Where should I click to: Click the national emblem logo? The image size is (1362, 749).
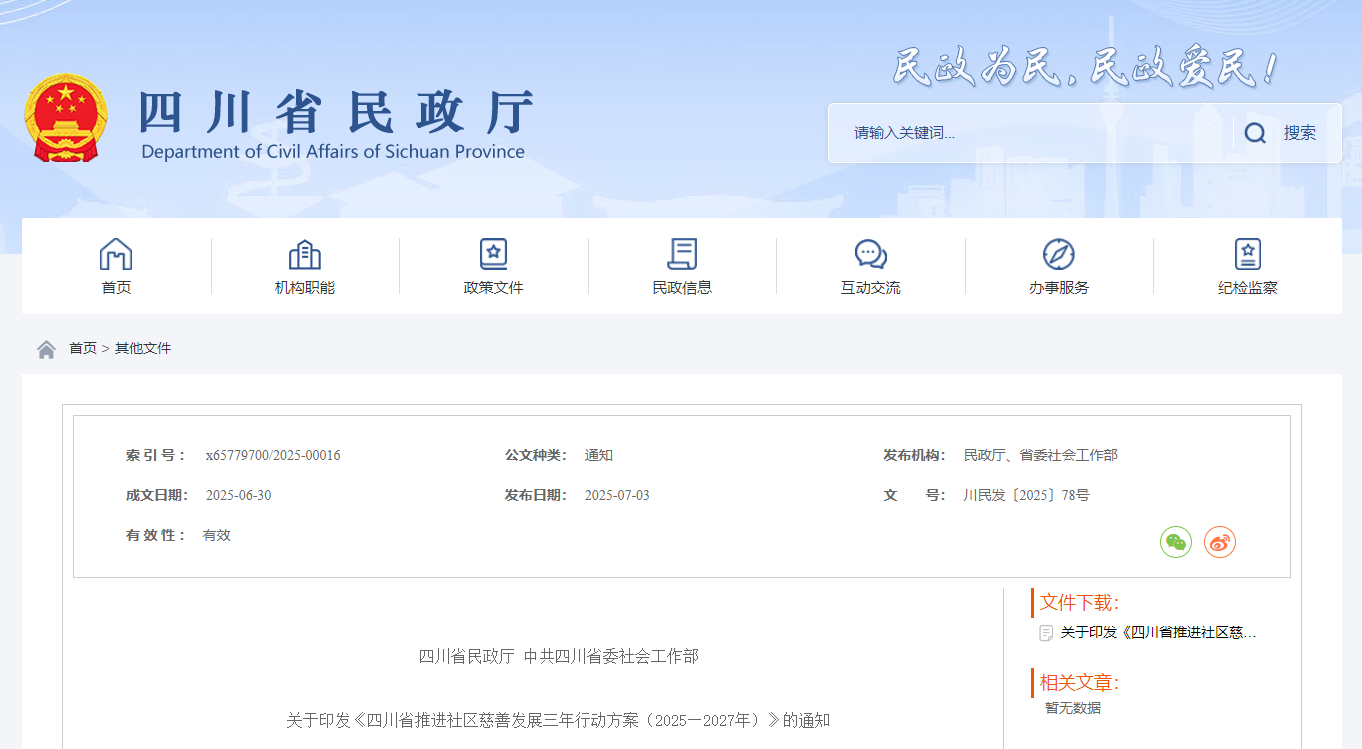[65, 118]
